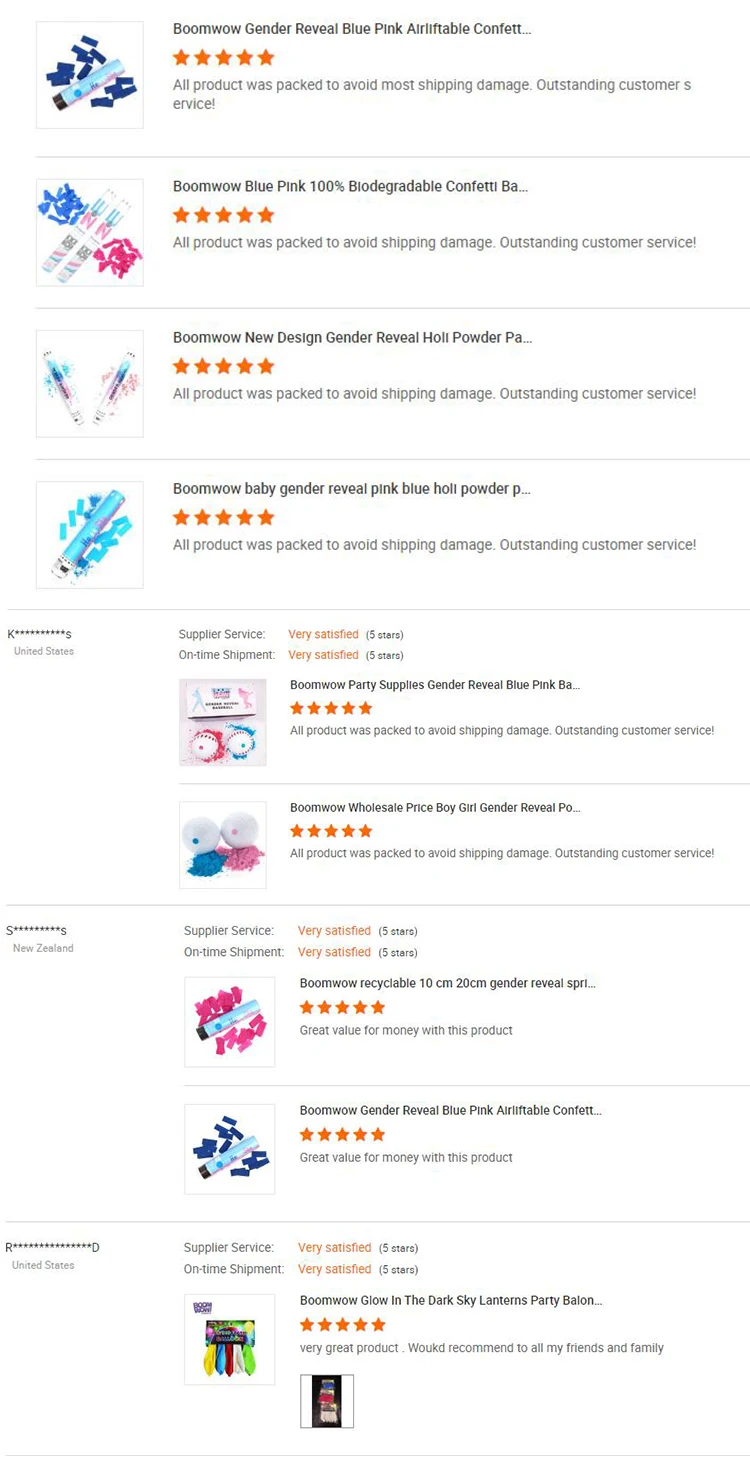Open 'Boomwow recyclable 10 cm 20cm gender reveal' link
This screenshot has height=1462, width=750.
[x=448, y=983]
